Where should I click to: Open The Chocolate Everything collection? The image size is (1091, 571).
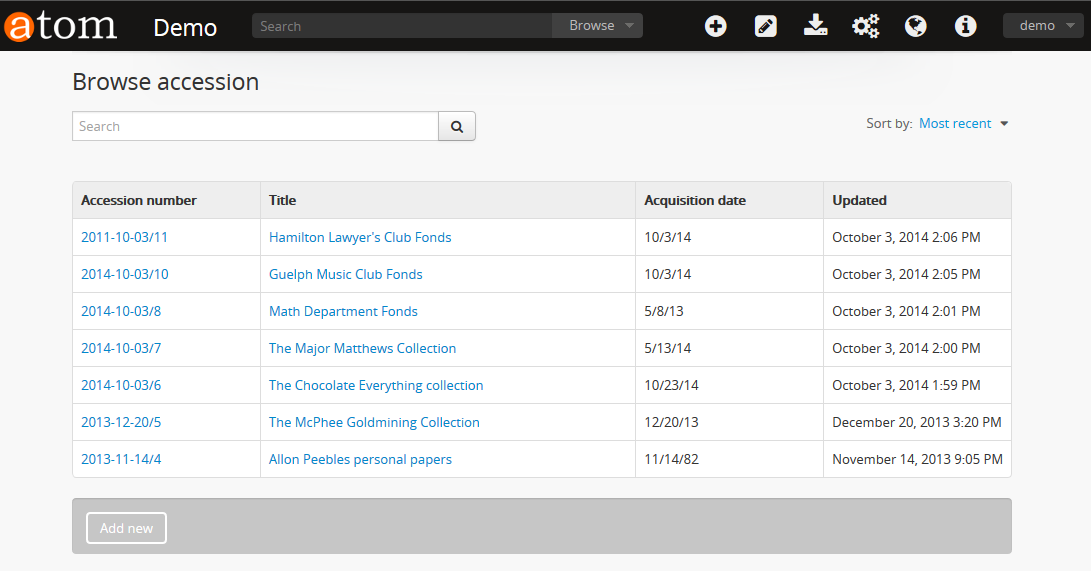(x=376, y=386)
